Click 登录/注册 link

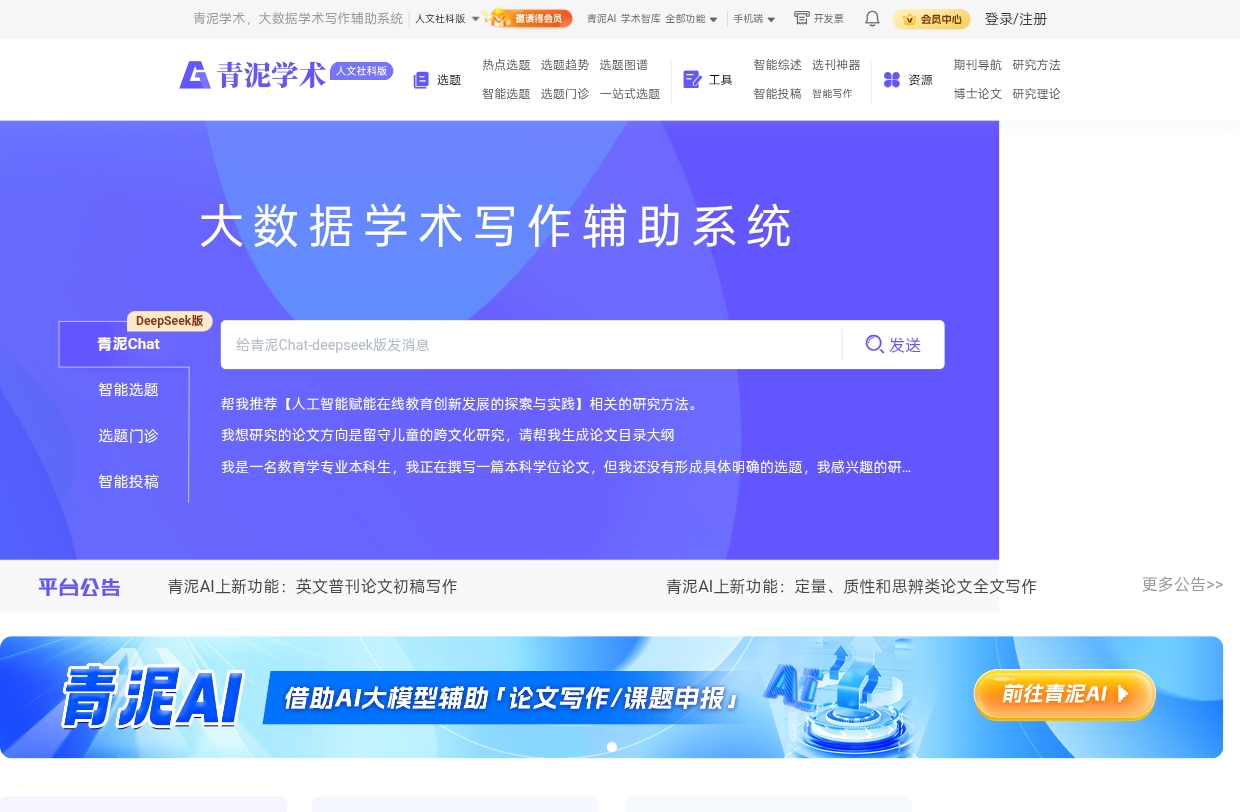point(1016,19)
